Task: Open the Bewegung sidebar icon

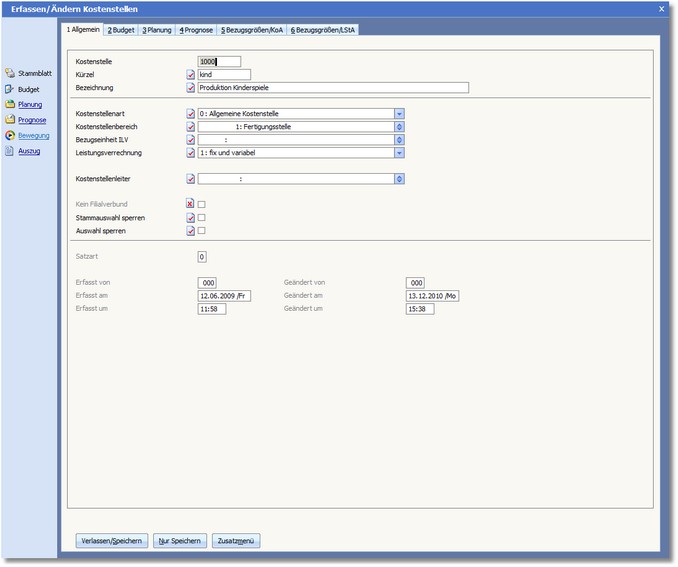Action: coord(9,135)
